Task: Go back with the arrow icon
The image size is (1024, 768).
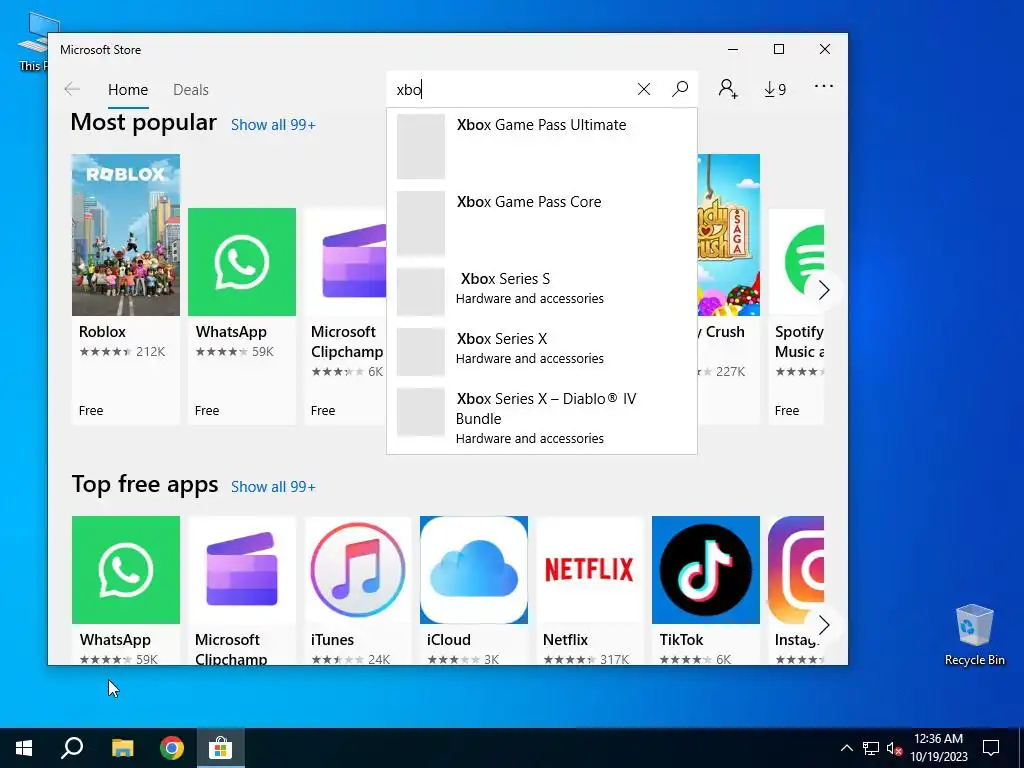Action: 72,89
